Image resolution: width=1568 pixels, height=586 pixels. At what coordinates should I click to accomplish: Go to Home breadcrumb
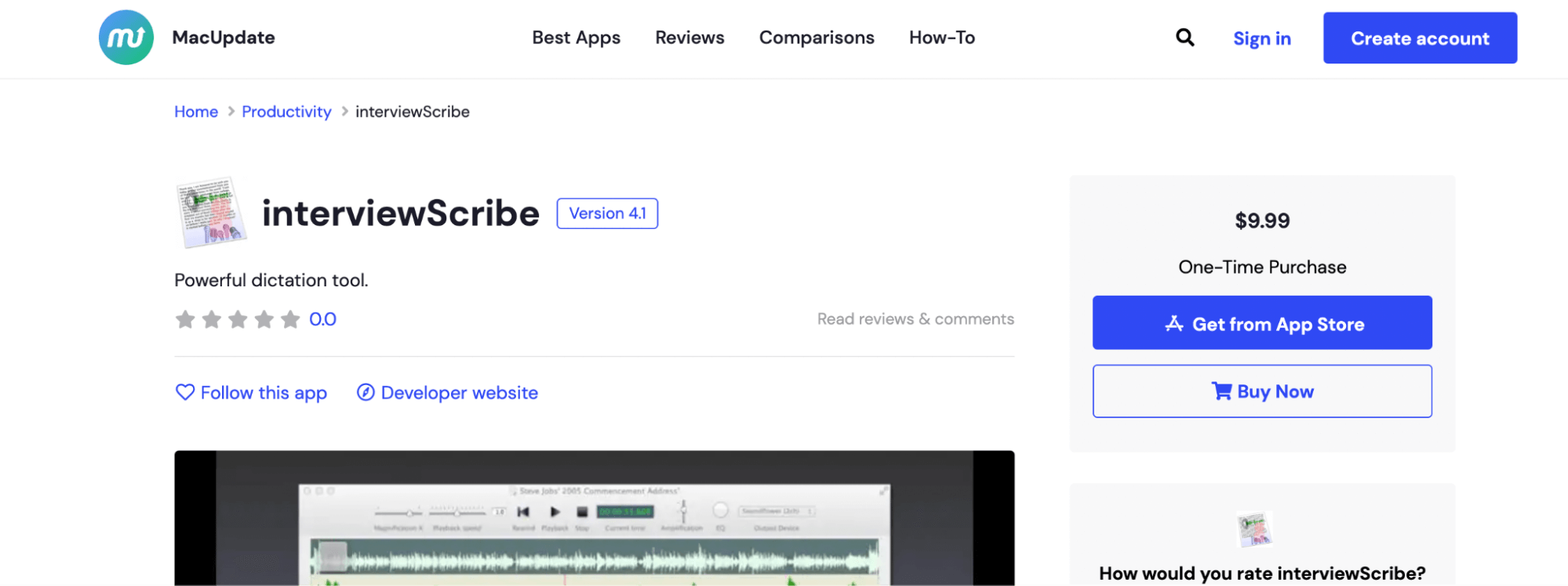[196, 111]
